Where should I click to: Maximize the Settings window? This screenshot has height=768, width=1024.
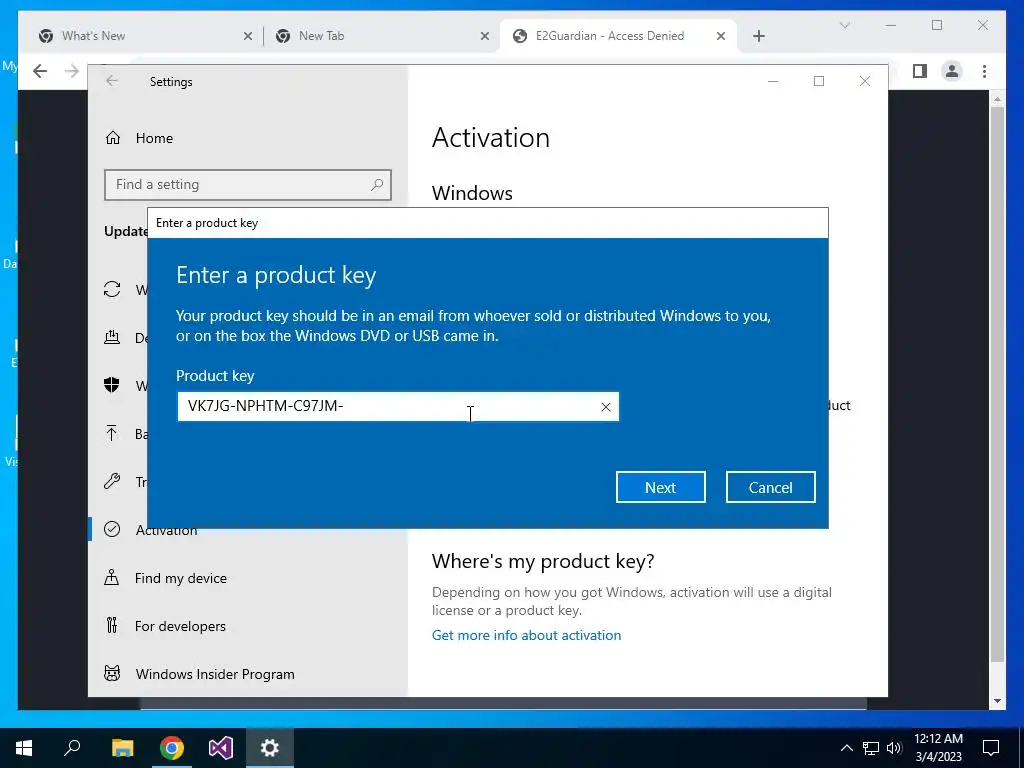coord(819,81)
